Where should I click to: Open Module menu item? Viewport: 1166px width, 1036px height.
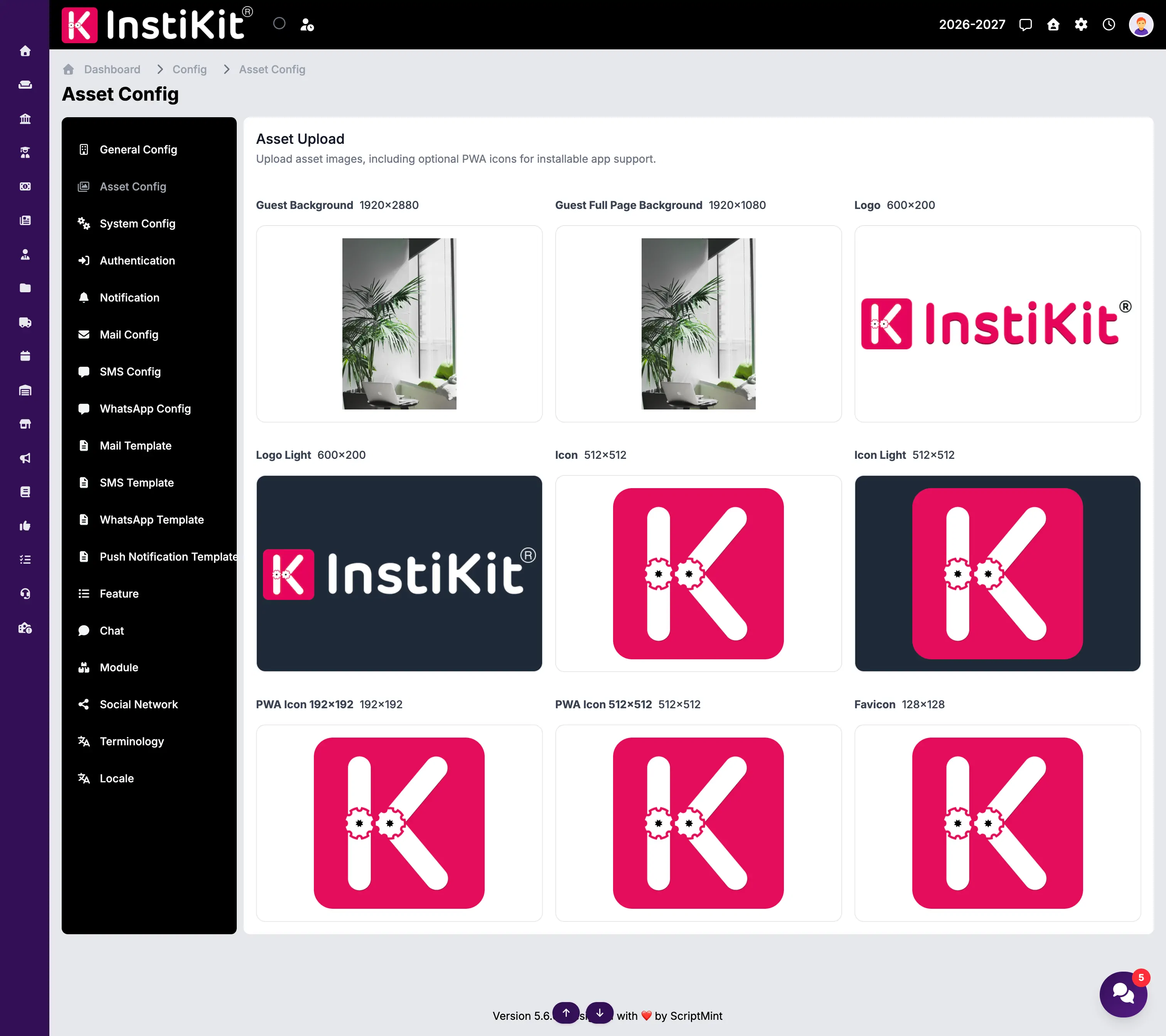click(149, 667)
